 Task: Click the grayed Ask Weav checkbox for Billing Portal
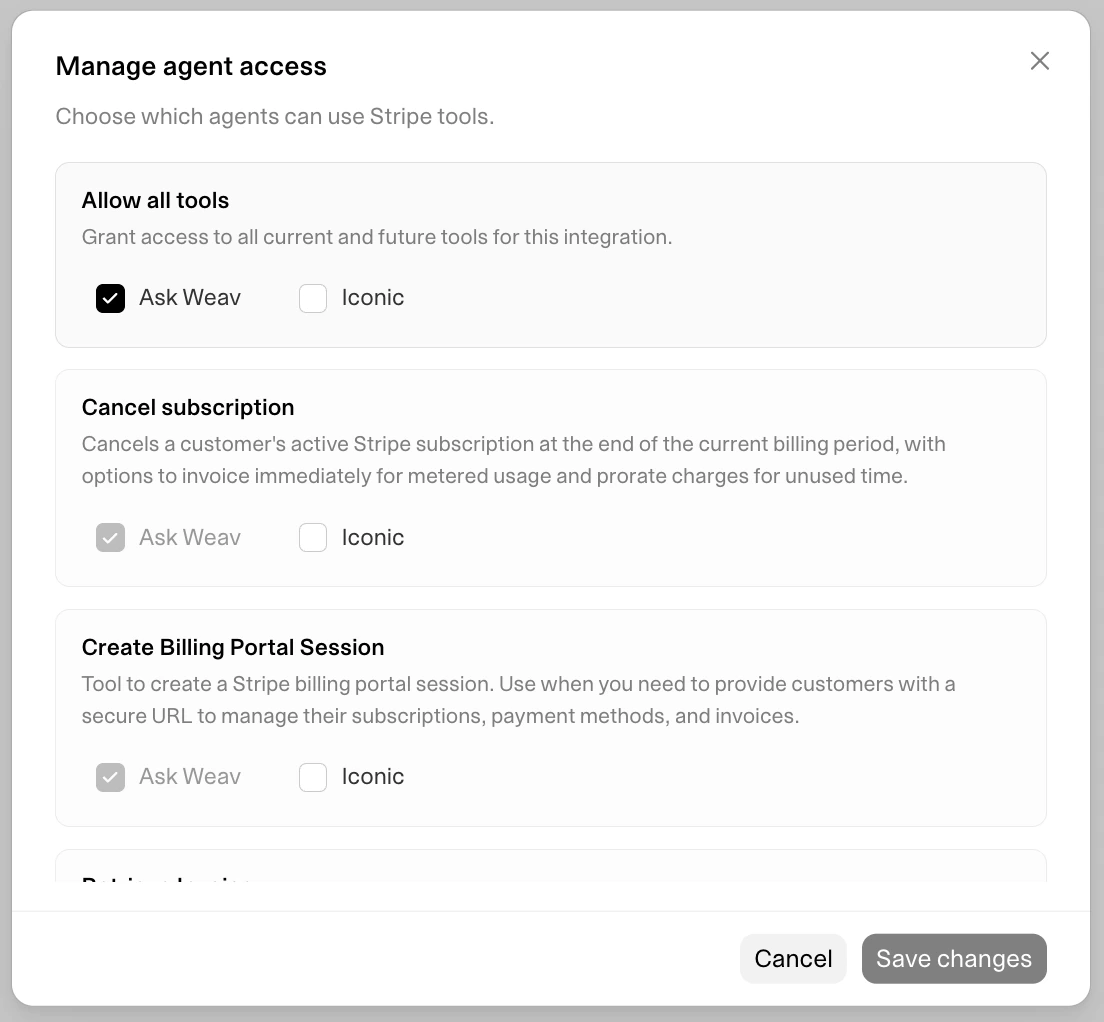110,777
